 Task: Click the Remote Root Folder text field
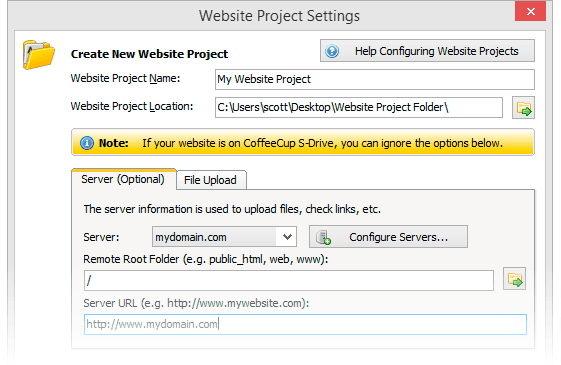(x=289, y=280)
